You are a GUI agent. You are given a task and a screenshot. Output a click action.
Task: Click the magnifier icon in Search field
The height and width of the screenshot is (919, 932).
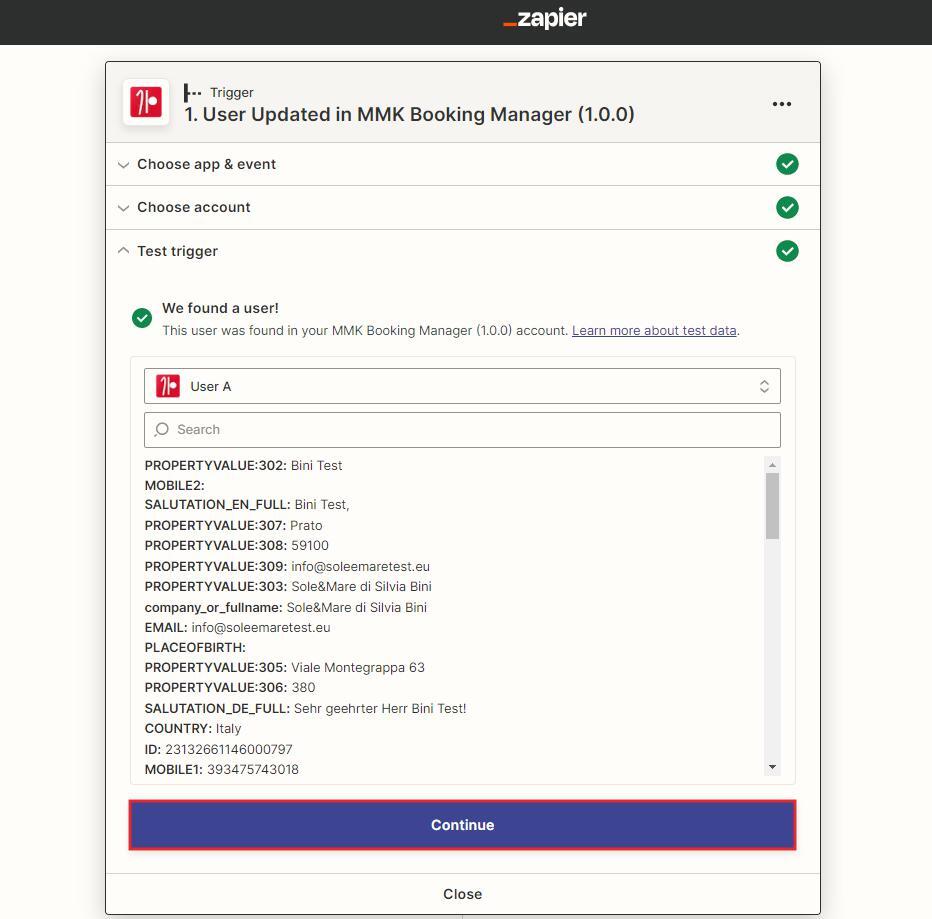point(162,429)
